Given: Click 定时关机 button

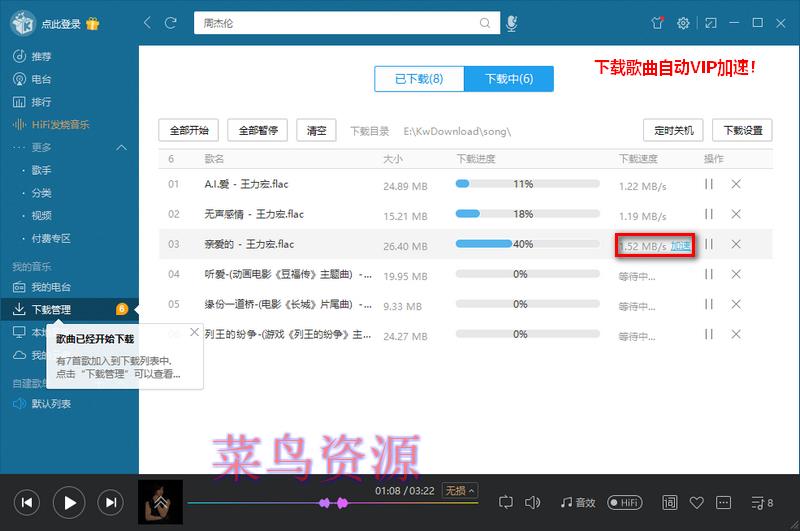Looking at the screenshot, I should point(673,131).
